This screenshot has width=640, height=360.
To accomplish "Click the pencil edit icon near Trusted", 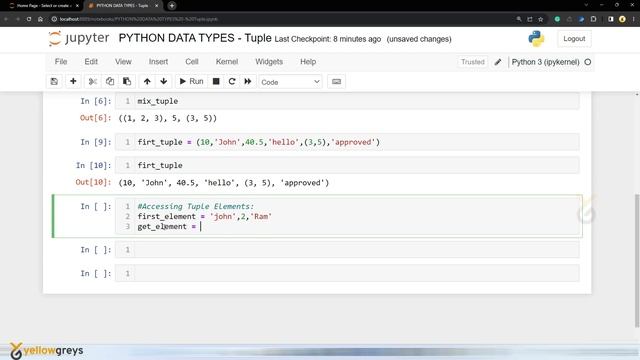I will tap(498, 62).
